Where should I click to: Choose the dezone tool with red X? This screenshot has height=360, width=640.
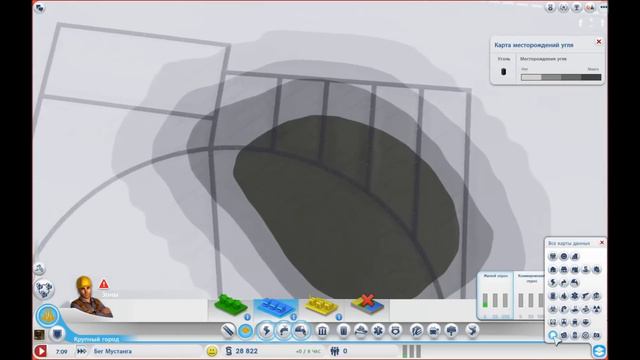coord(367,304)
